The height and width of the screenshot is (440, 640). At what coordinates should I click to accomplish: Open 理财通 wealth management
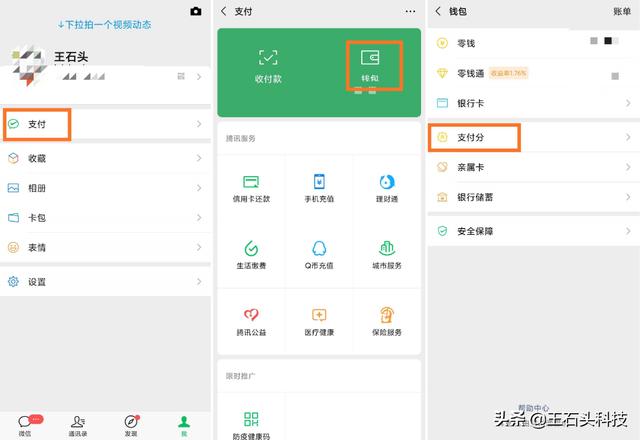387,189
